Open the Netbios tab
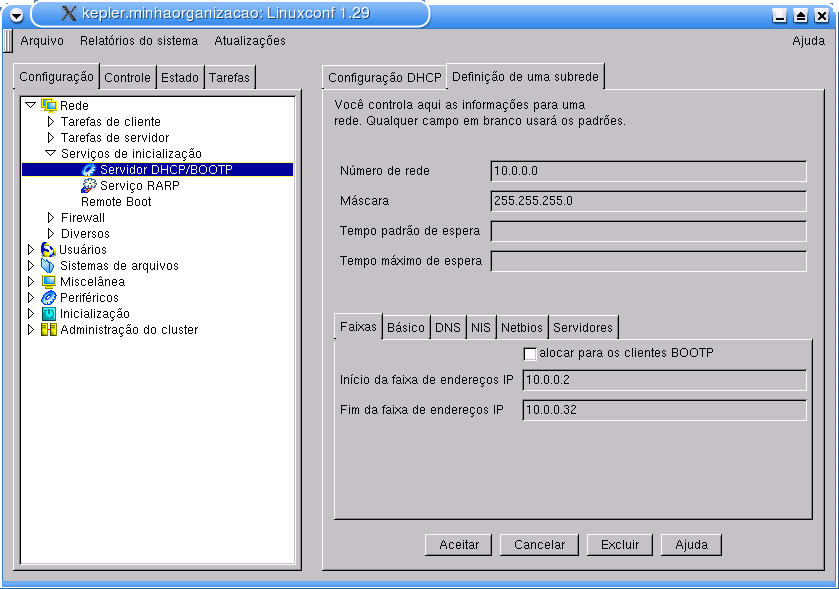Screen dimensions: 839x589 (522, 327)
